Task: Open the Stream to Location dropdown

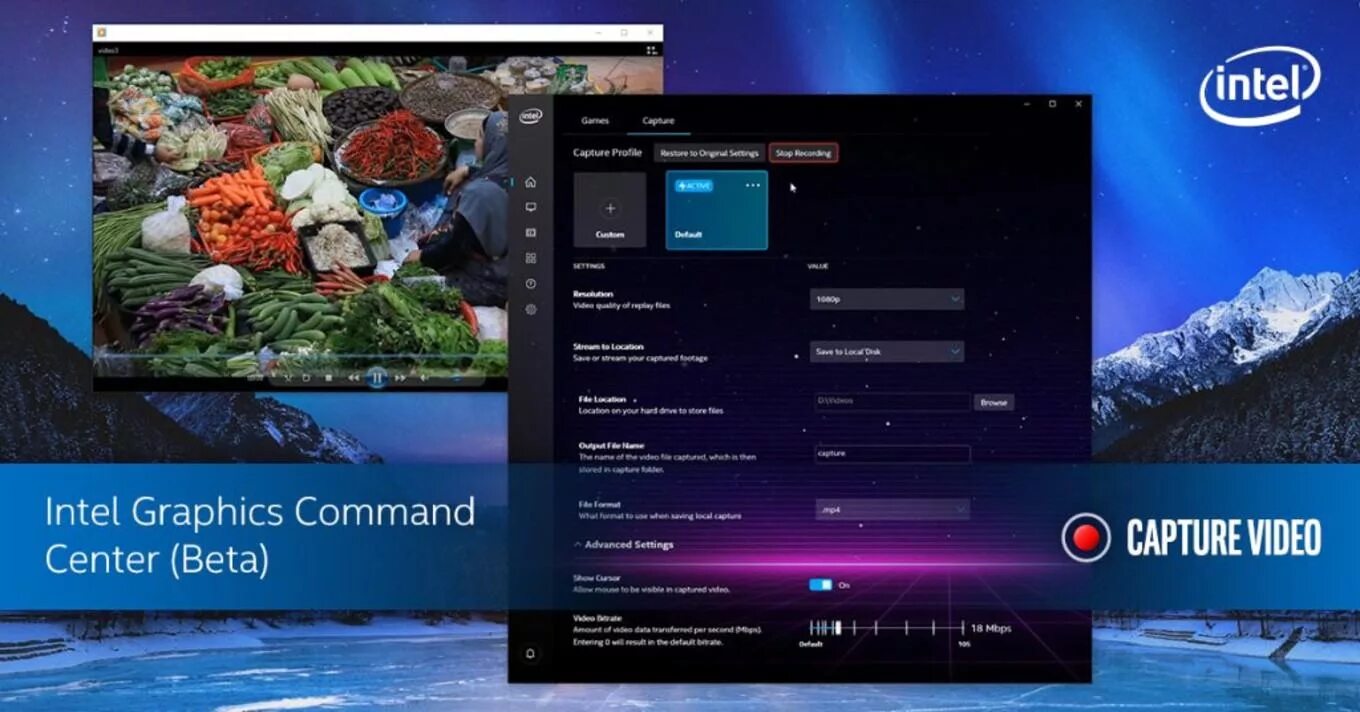Action: tap(887, 351)
